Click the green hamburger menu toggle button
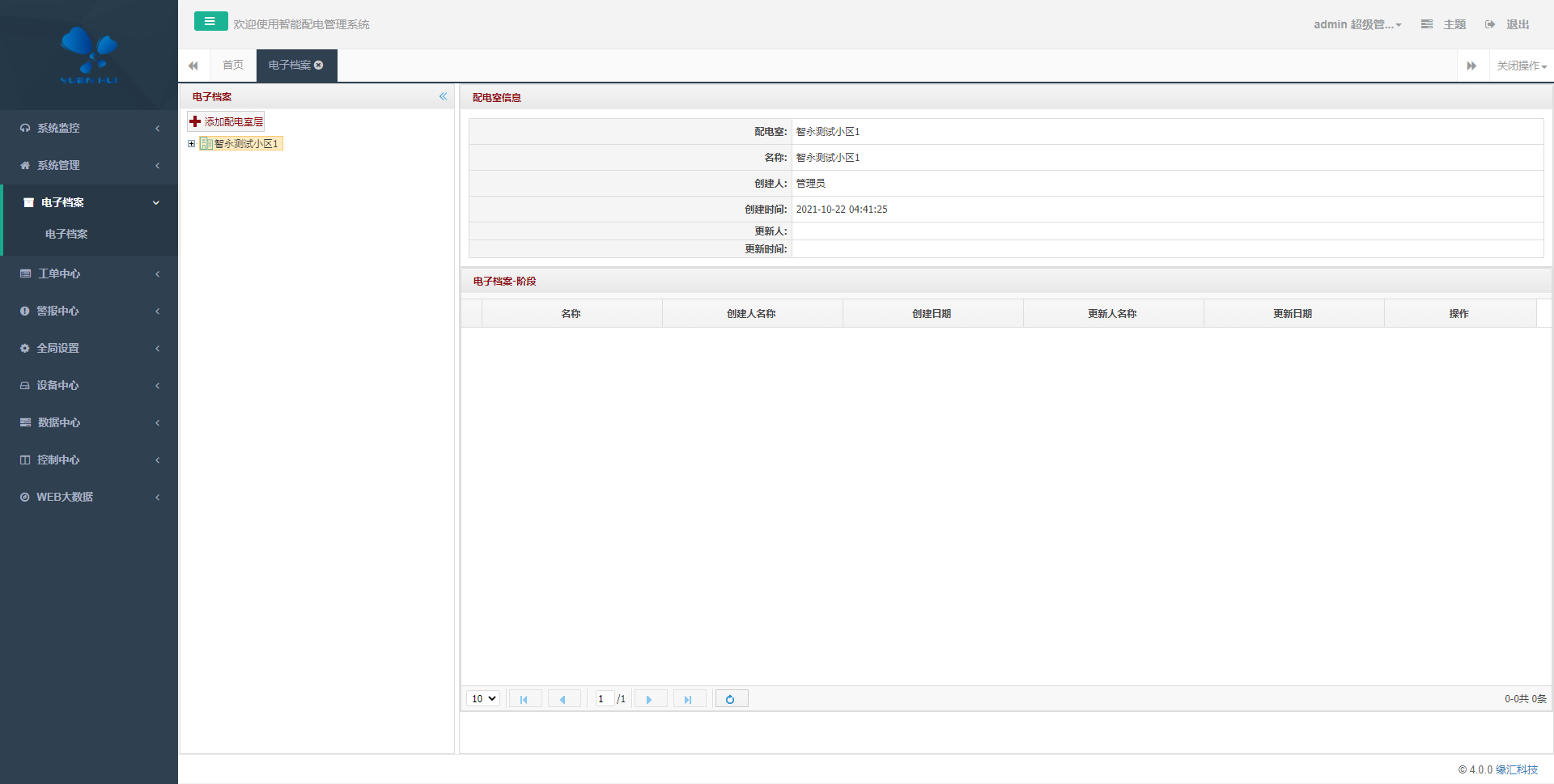 [x=210, y=22]
